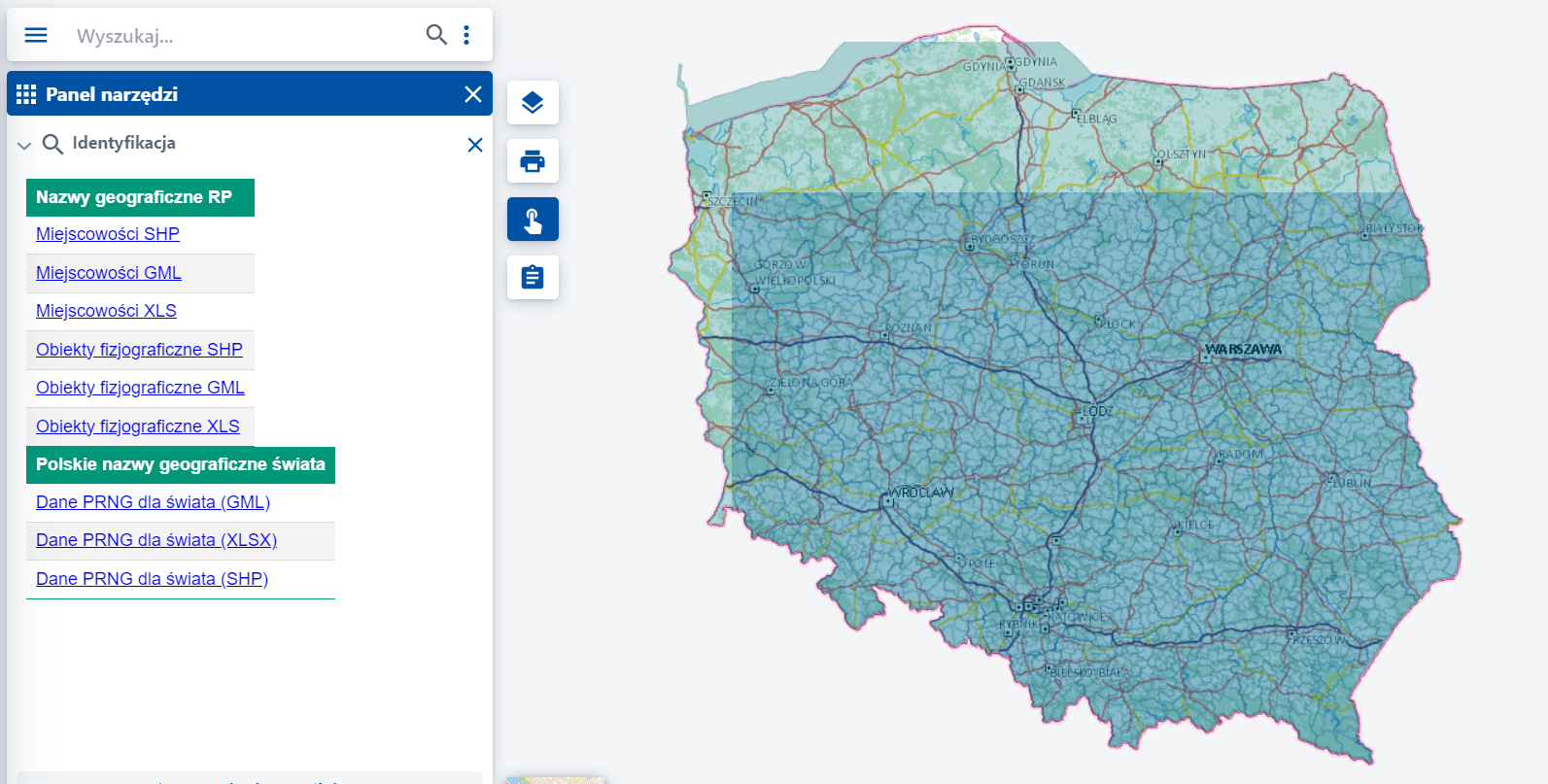Collapse the Identyfikacja section chevron
The image size is (1548, 784).
tap(24, 146)
